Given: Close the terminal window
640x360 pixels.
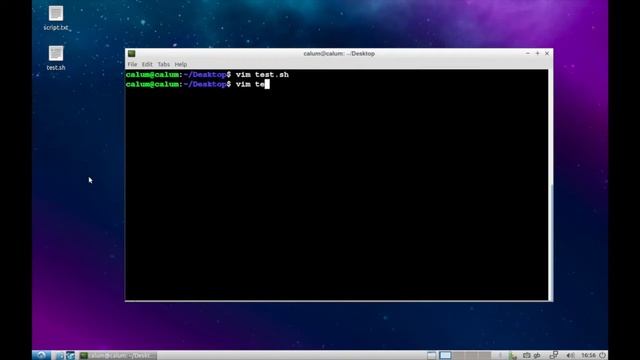Looking at the screenshot, I should tap(547, 53).
